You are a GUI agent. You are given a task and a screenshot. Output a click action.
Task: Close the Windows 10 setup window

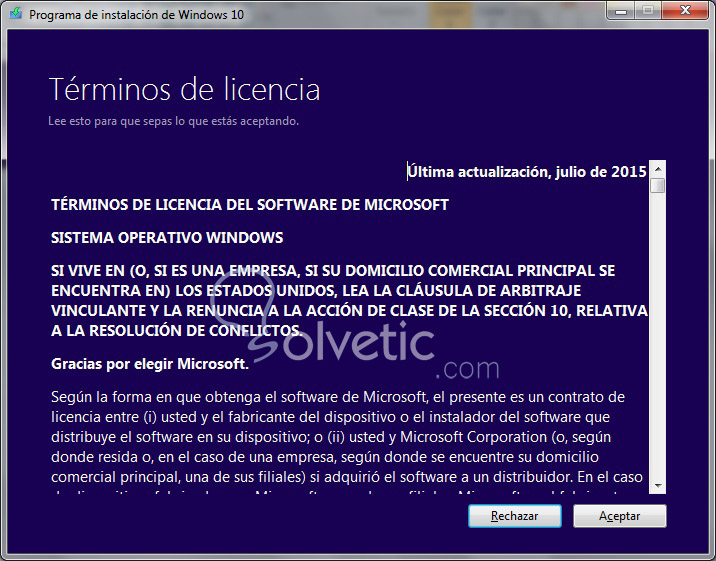685,11
